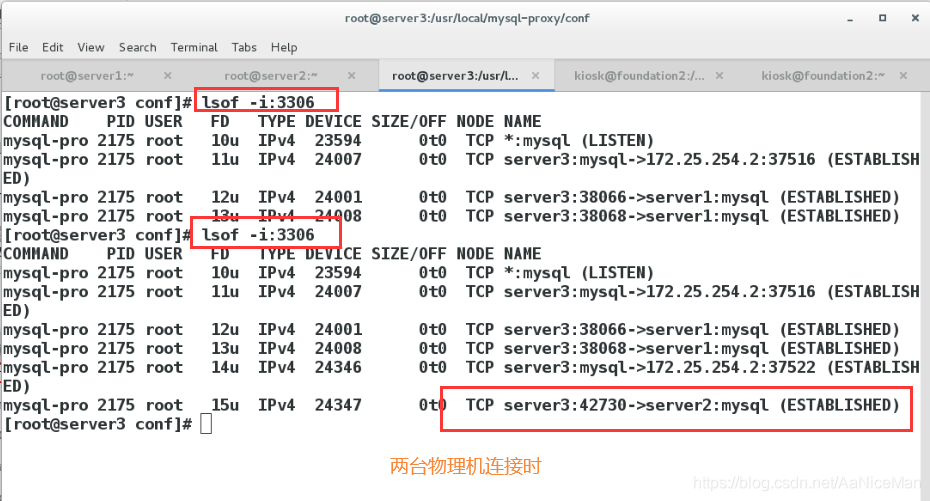Close the root@server1:~ tab
The width and height of the screenshot is (930, 501).
[168, 76]
